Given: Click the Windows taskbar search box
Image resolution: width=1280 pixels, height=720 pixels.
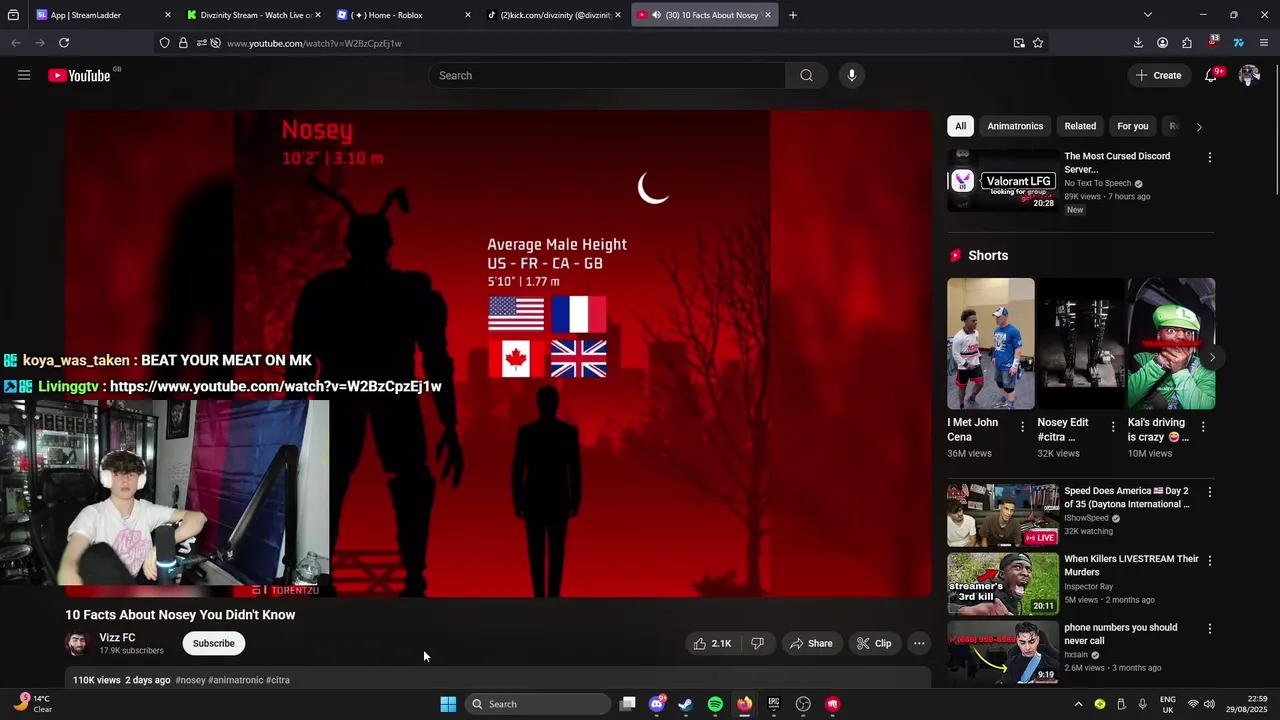Looking at the screenshot, I should click(x=538, y=704).
